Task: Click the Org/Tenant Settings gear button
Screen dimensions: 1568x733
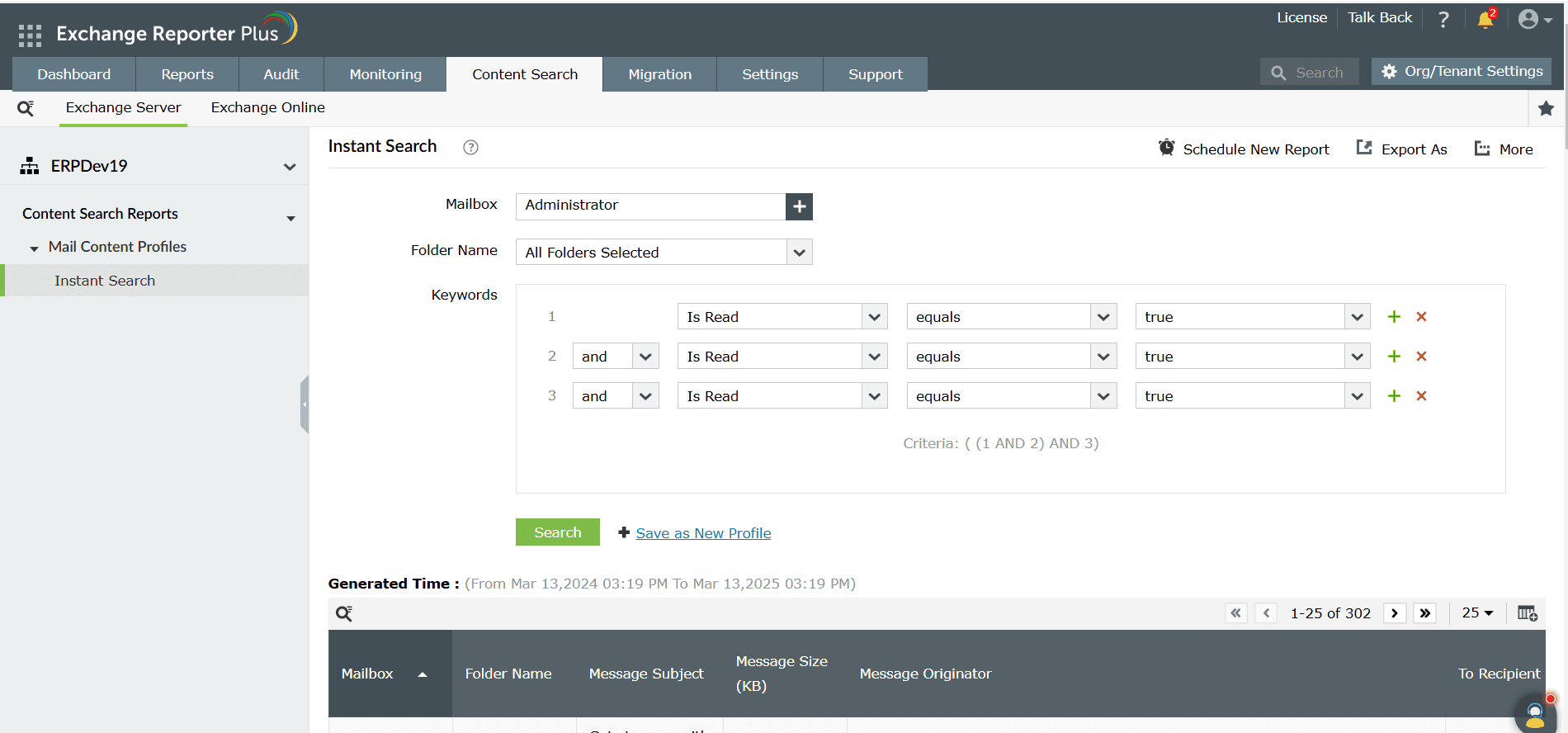Action: 1462,71
